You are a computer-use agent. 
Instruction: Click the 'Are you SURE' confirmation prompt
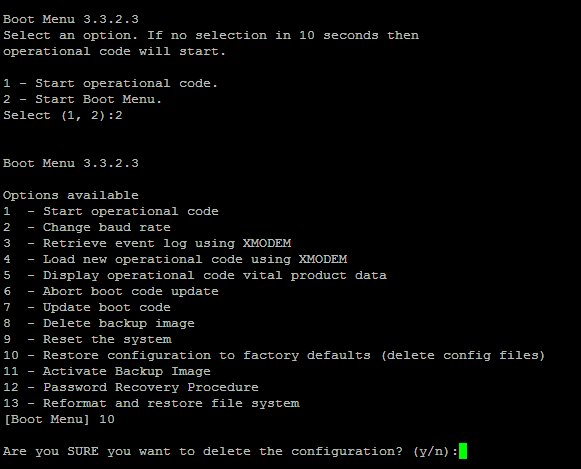230,451
